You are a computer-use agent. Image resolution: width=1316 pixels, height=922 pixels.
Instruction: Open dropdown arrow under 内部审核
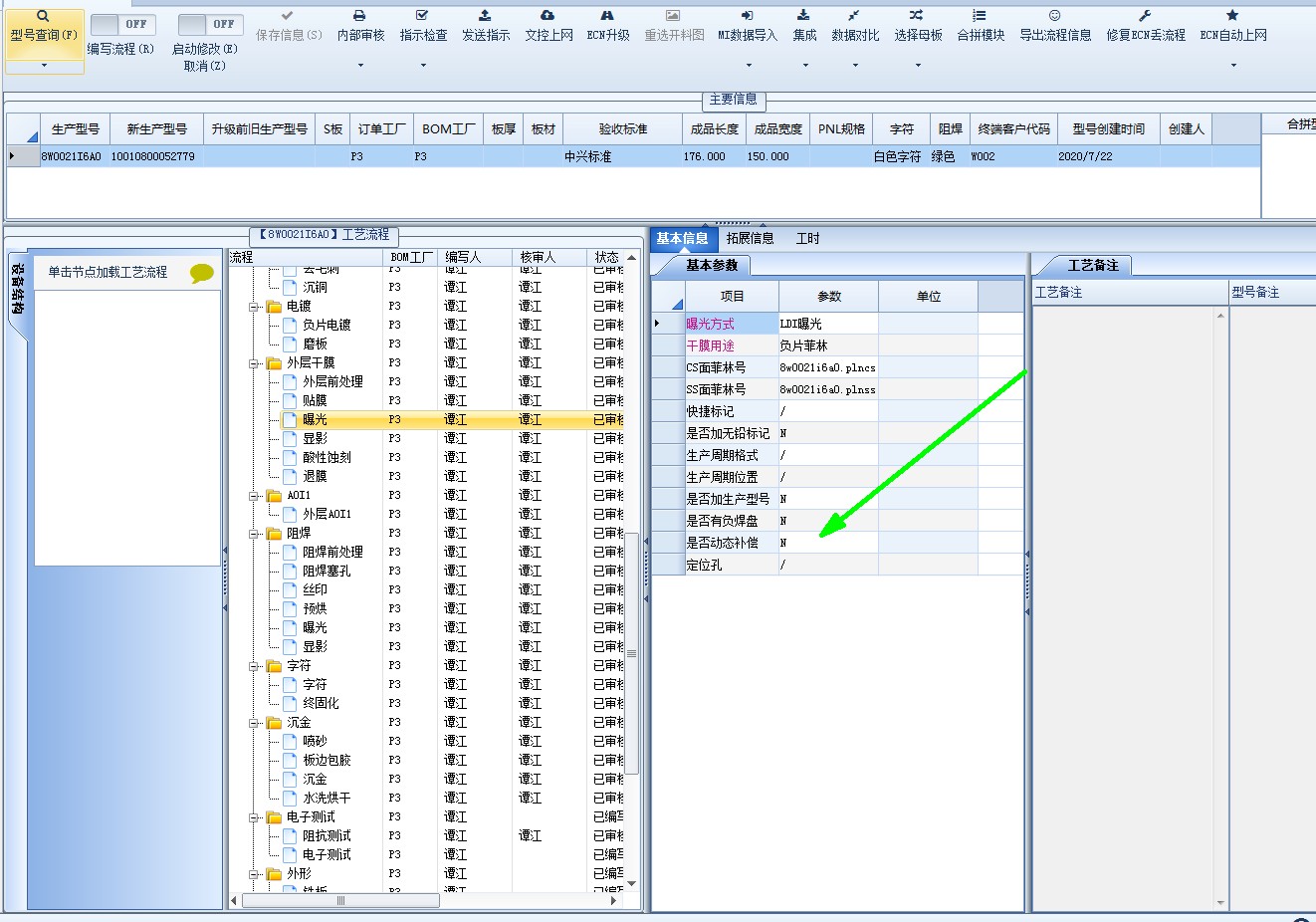(x=360, y=66)
